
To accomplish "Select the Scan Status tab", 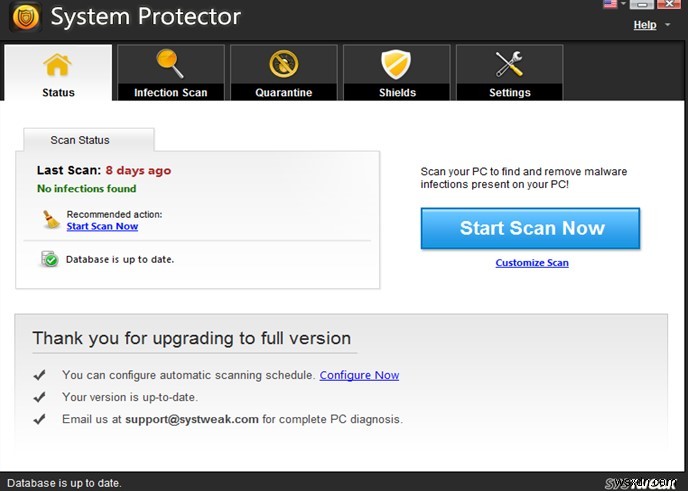I will 80,140.
